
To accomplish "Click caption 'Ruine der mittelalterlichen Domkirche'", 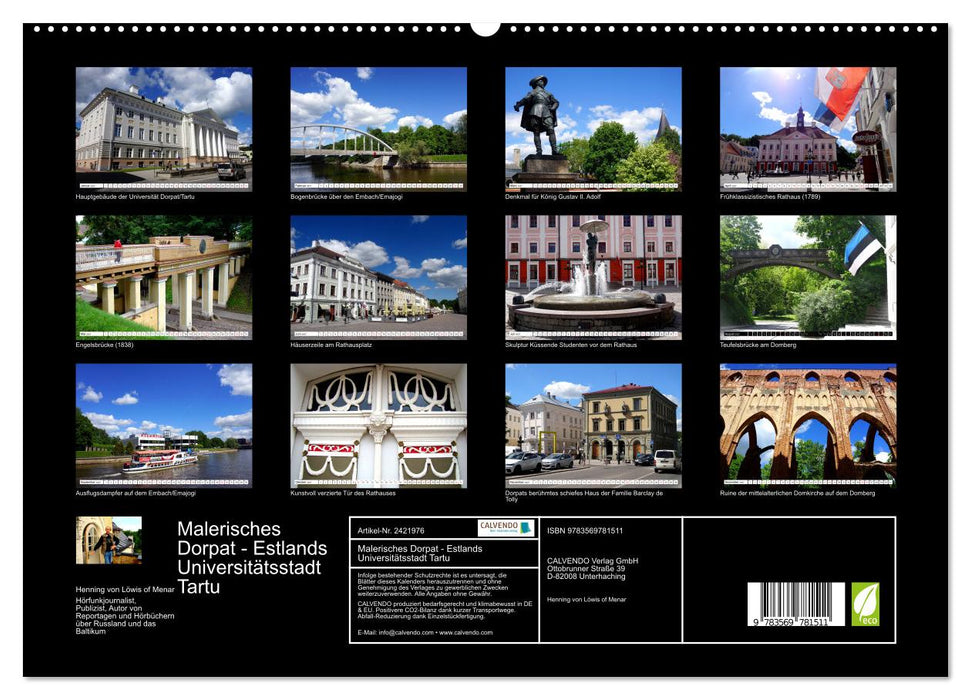I will [798, 494].
